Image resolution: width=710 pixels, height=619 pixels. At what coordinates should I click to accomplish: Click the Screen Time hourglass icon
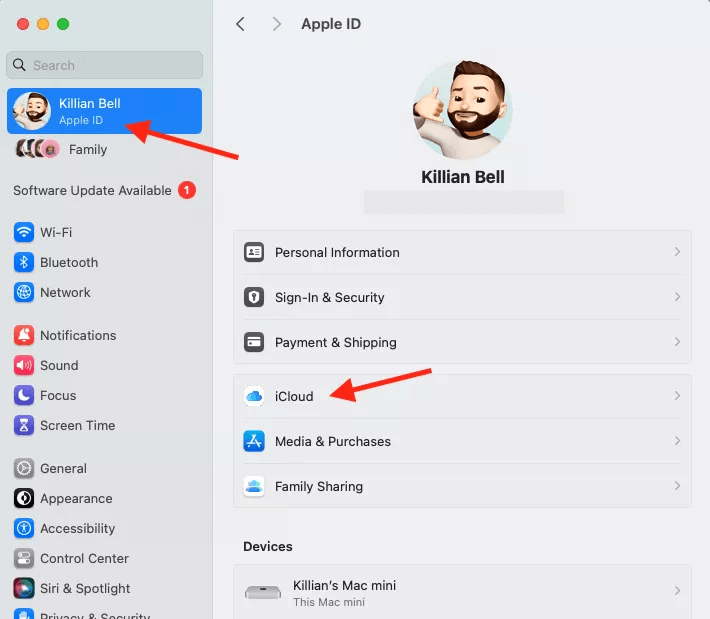click(x=24, y=426)
